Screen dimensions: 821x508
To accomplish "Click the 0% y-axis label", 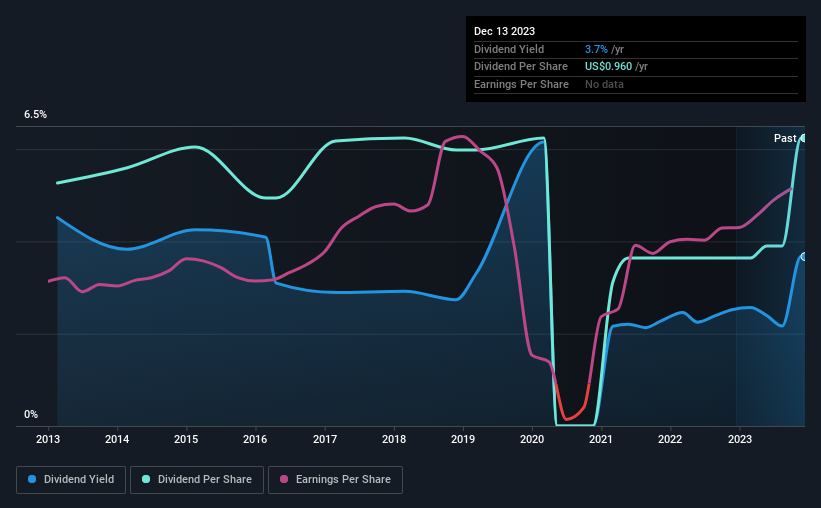I will (31, 414).
